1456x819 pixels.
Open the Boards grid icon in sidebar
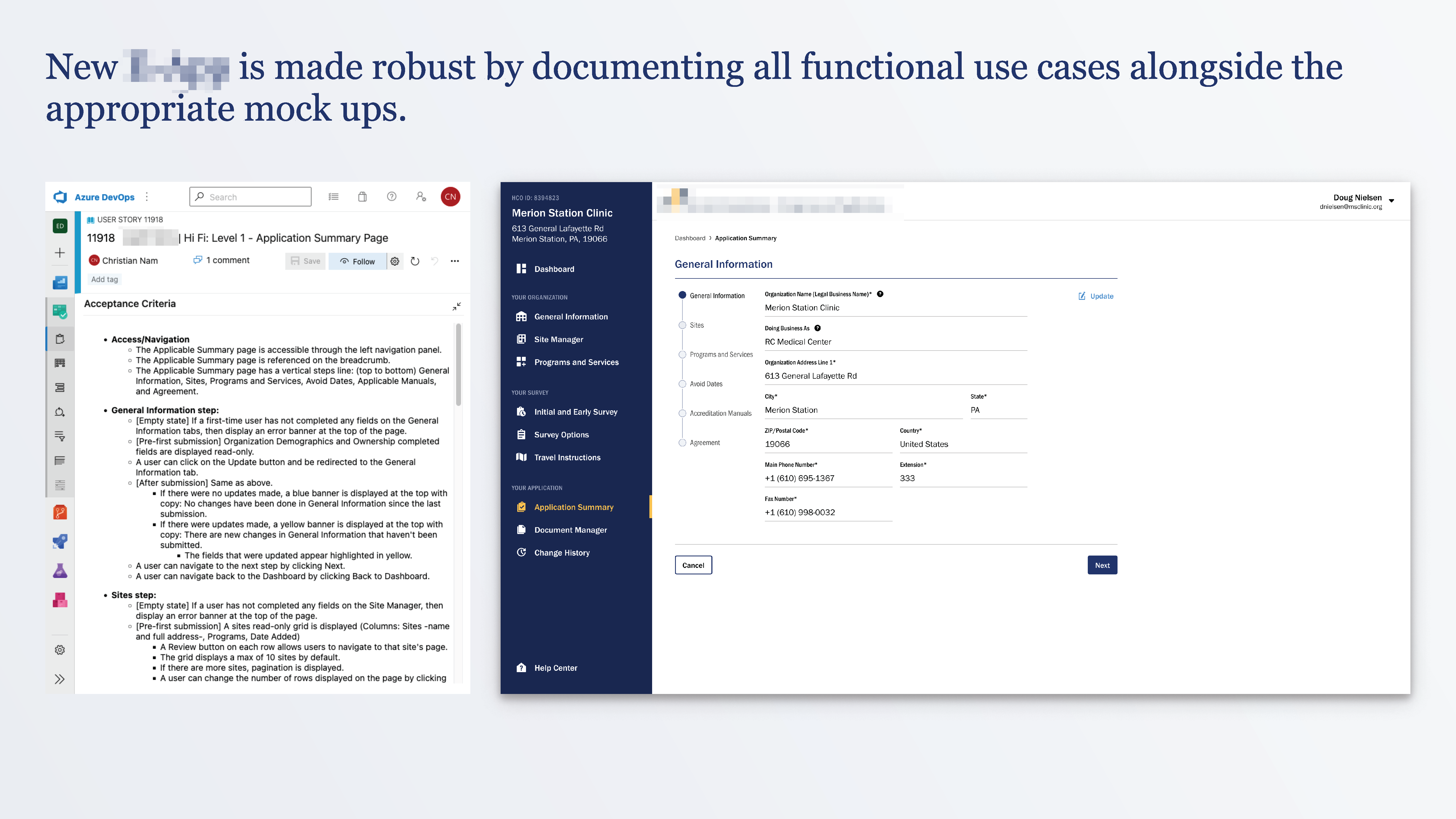pyautogui.click(x=60, y=363)
